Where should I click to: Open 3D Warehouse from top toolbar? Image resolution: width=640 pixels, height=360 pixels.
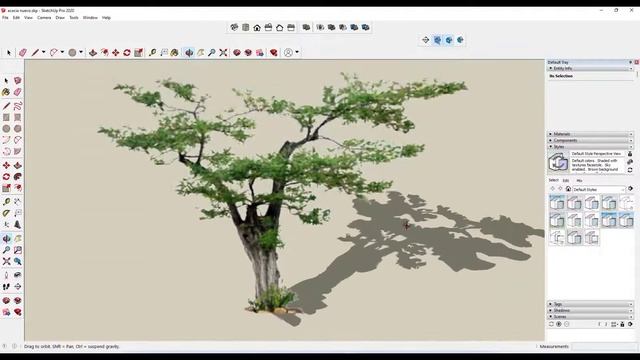[x=237, y=53]
